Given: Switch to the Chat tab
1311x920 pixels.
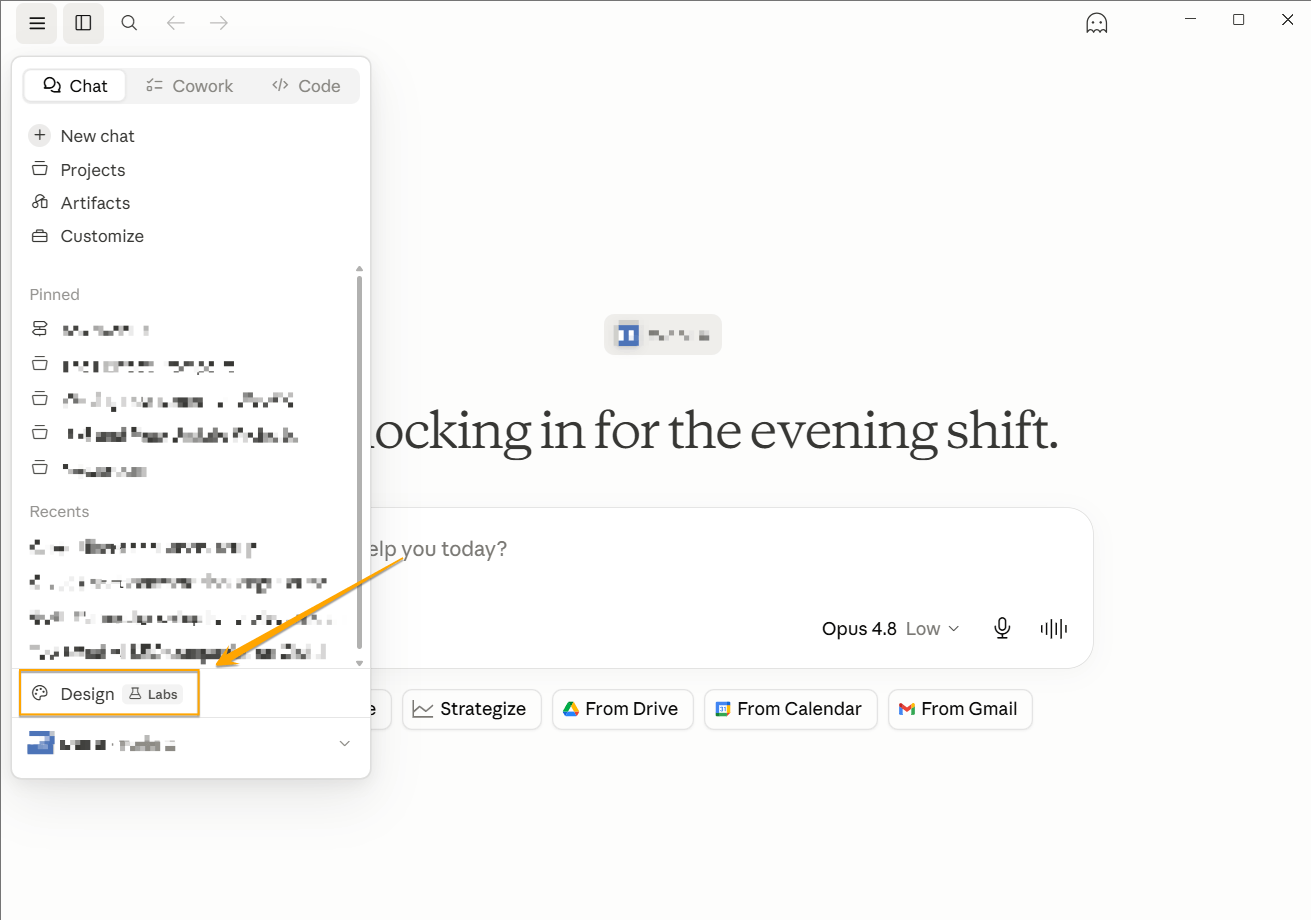Looking at the screenshot, I should coord(75,86).
